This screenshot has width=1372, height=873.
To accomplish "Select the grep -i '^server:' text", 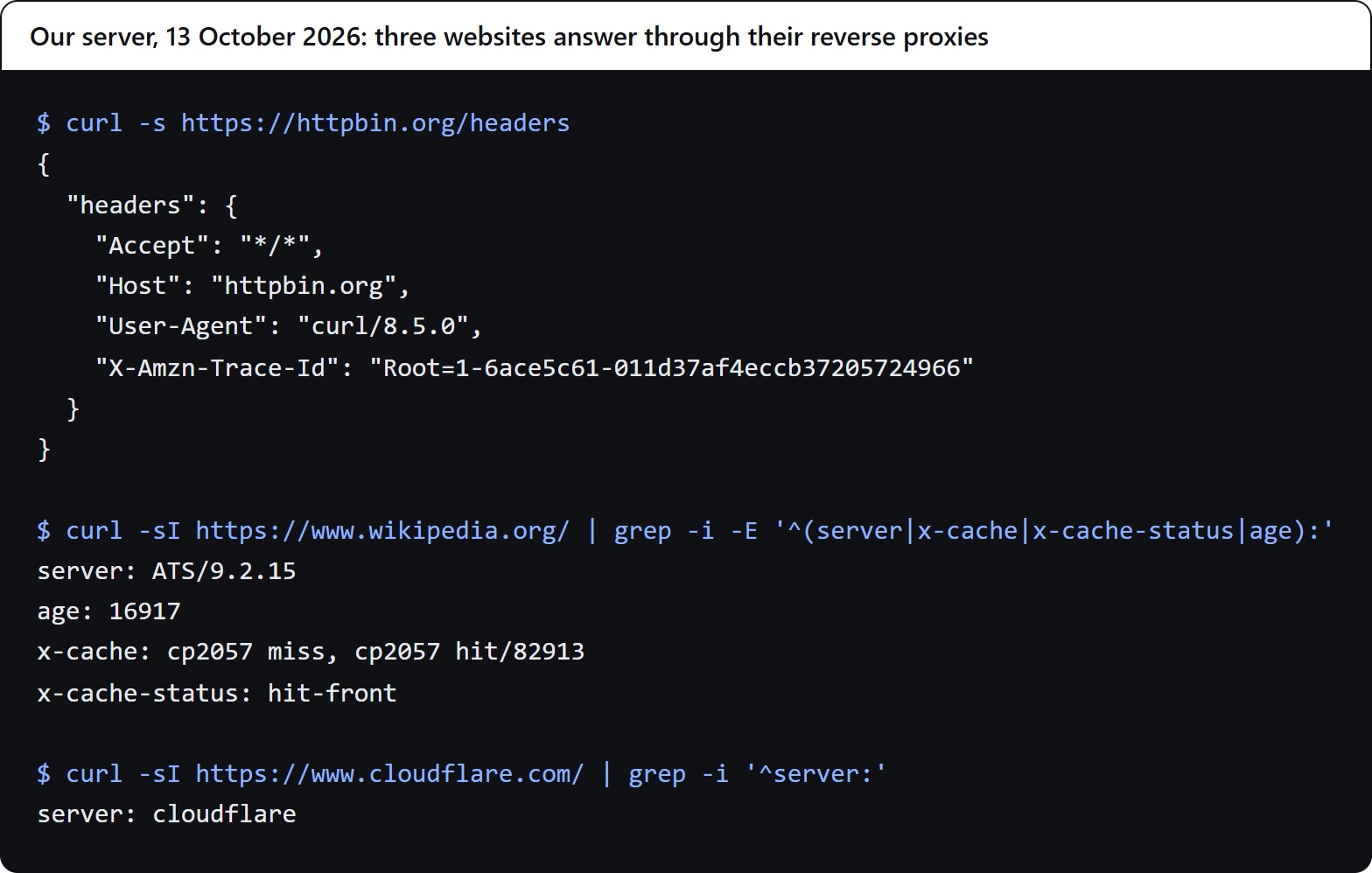I will [757, 774].
